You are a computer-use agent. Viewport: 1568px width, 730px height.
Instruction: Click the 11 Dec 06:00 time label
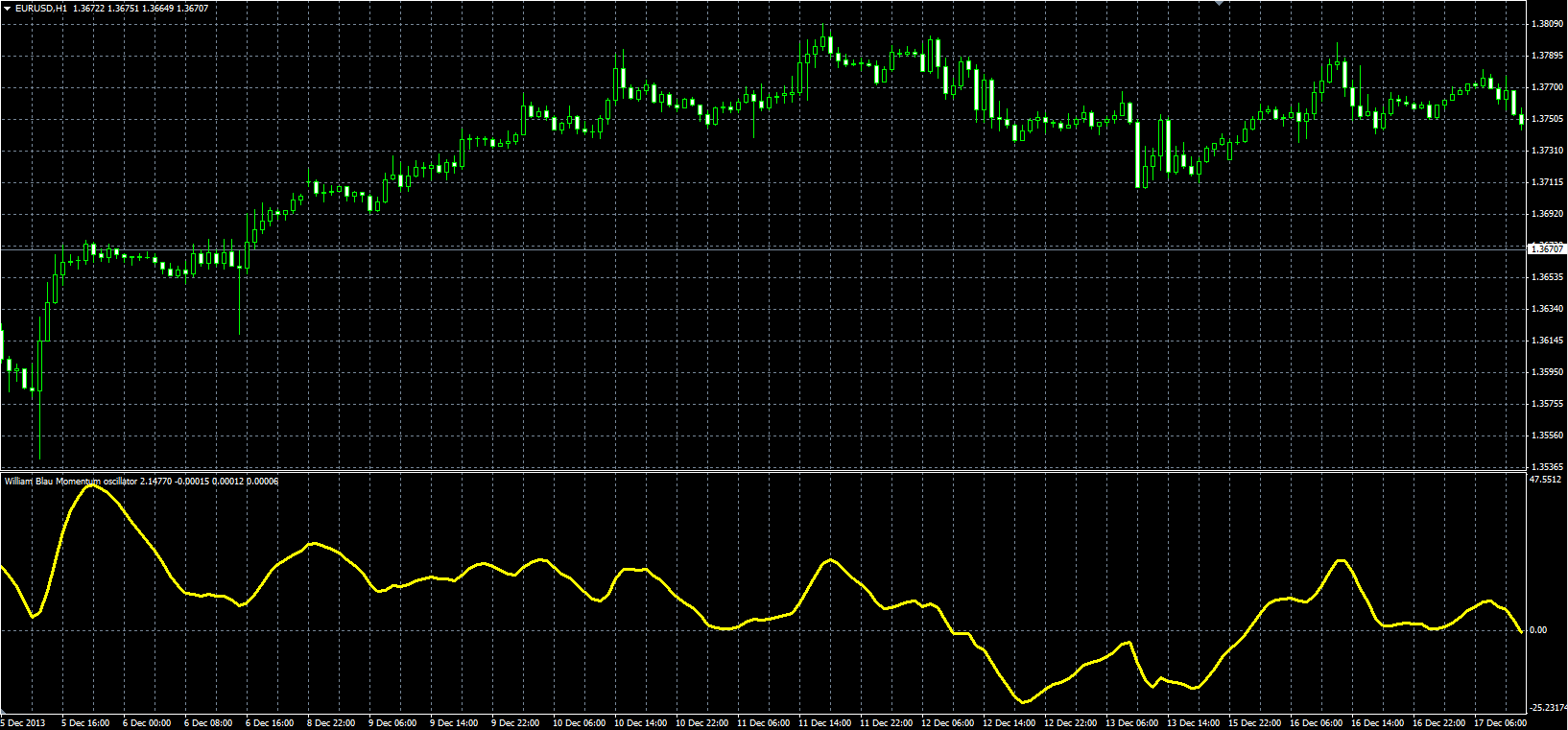pos(764,723)
